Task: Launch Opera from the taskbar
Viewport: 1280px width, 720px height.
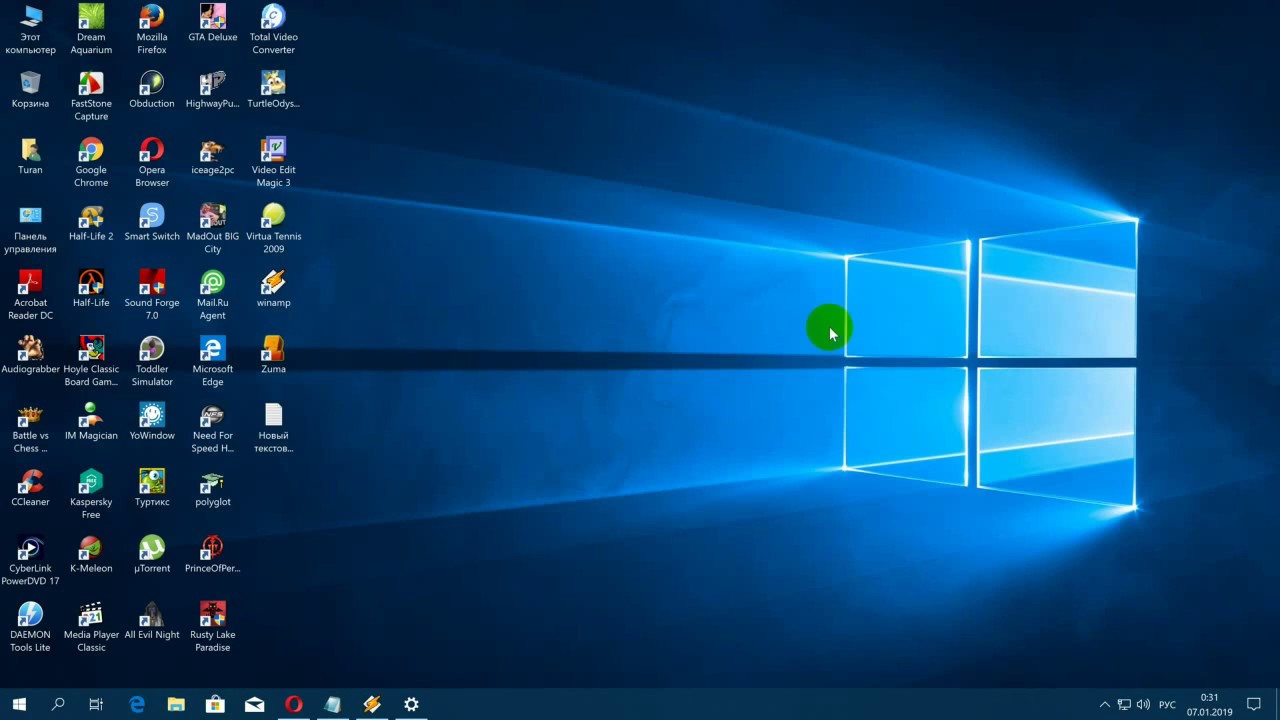Action: 293,704
